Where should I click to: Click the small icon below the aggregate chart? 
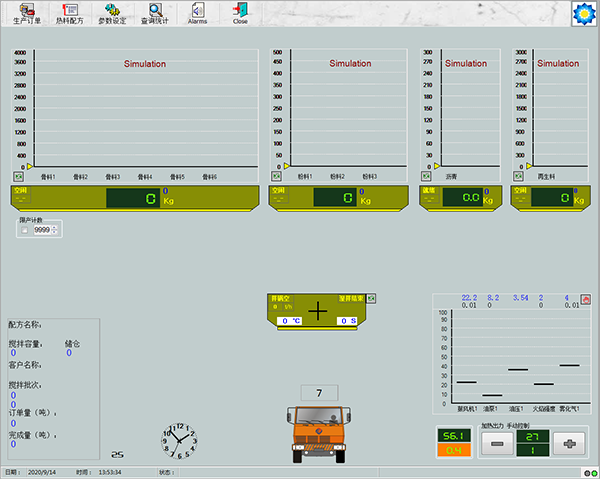click(x=17, y=178)
